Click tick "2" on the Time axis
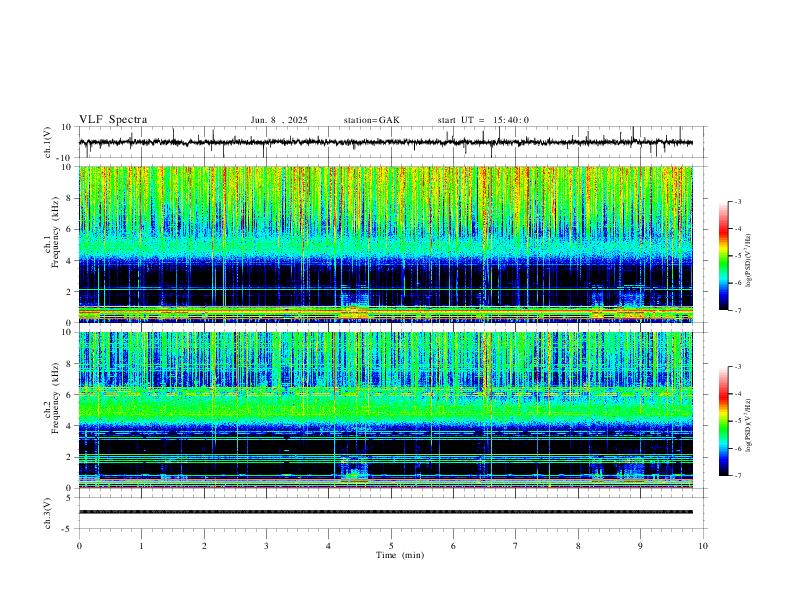 click(x=204, y=546)
